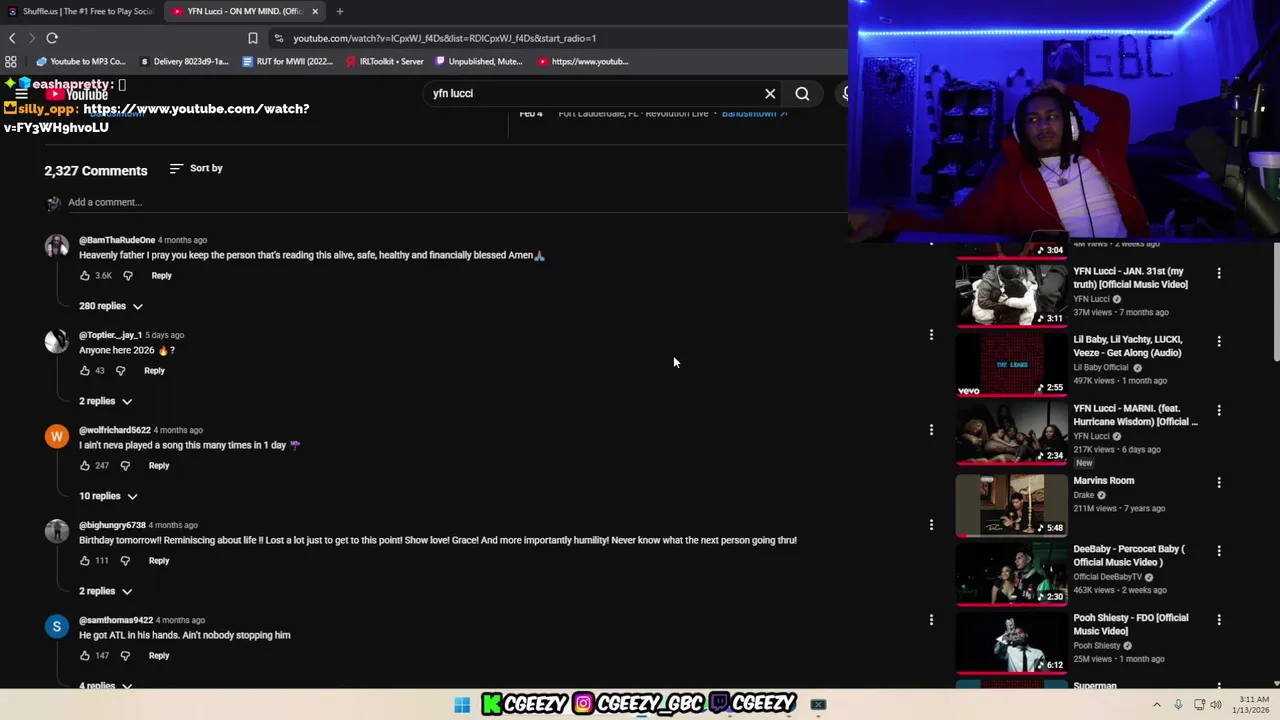Like the @bighungry6738 comment
The height and width of the screenshot is (720, 1280).
85,560
